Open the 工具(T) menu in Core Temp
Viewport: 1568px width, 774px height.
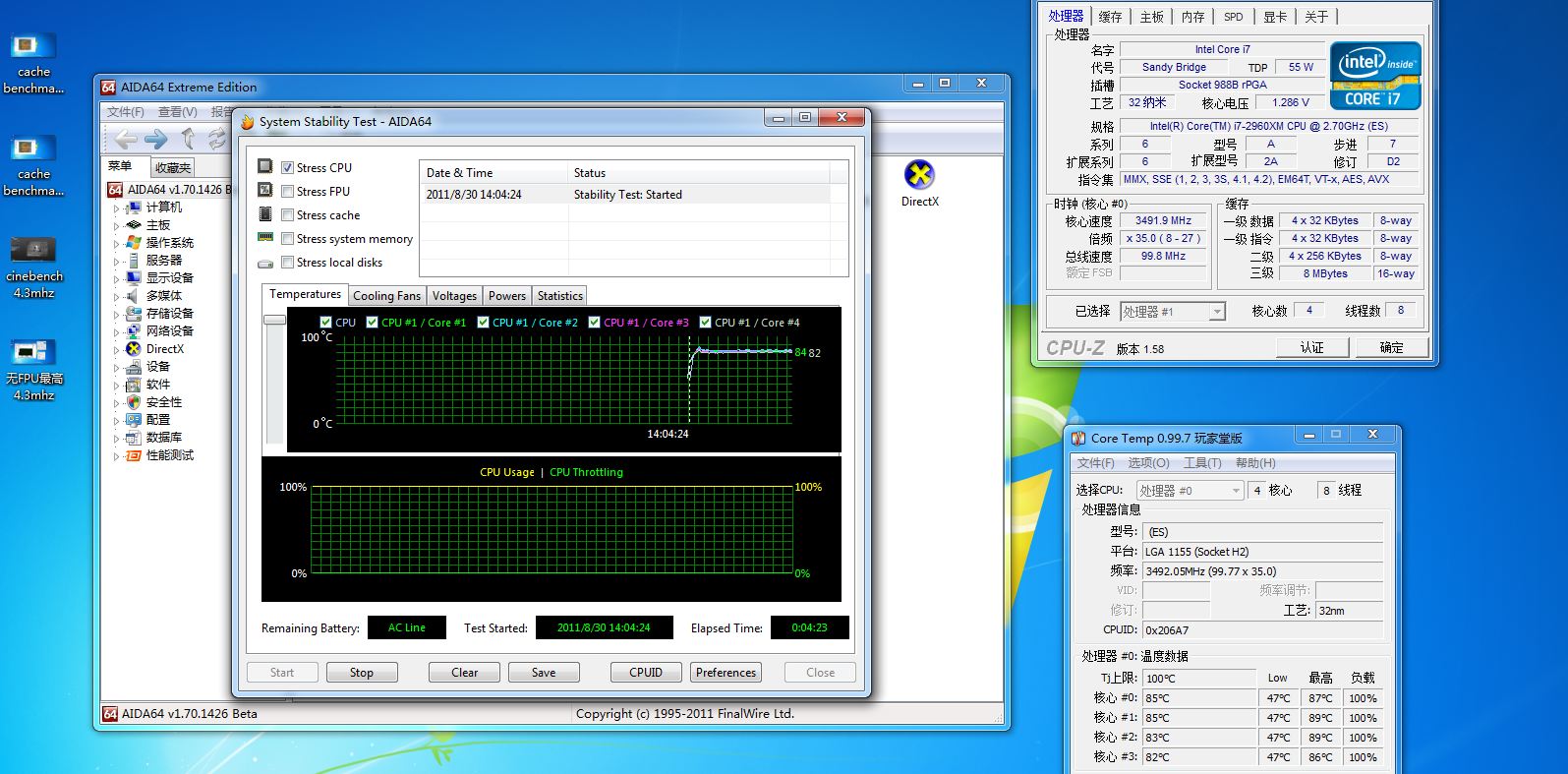click(x=1202, y=463)
